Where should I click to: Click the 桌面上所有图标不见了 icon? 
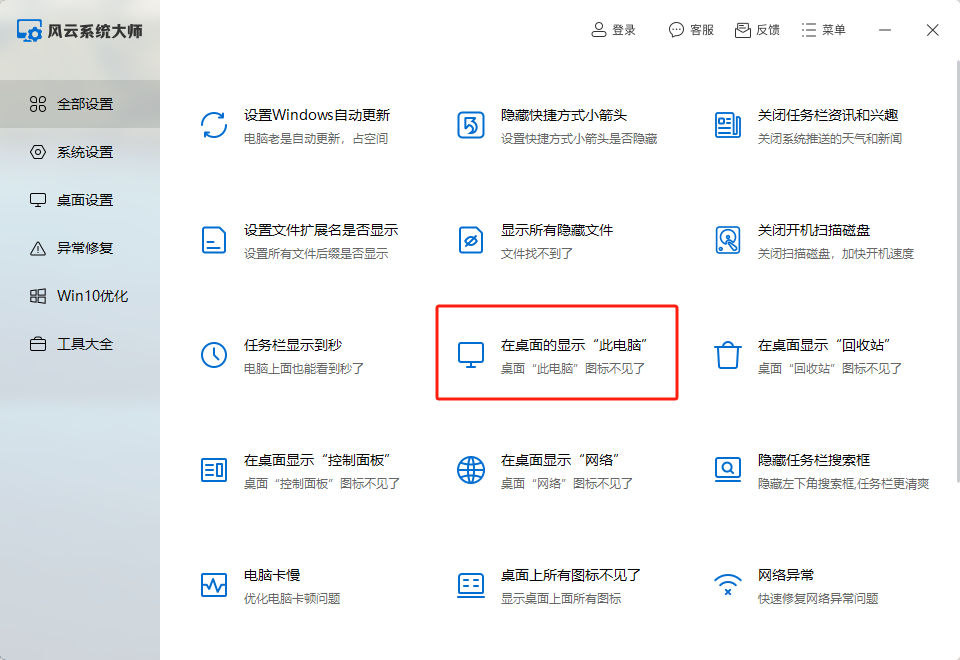tap(471, 585)
